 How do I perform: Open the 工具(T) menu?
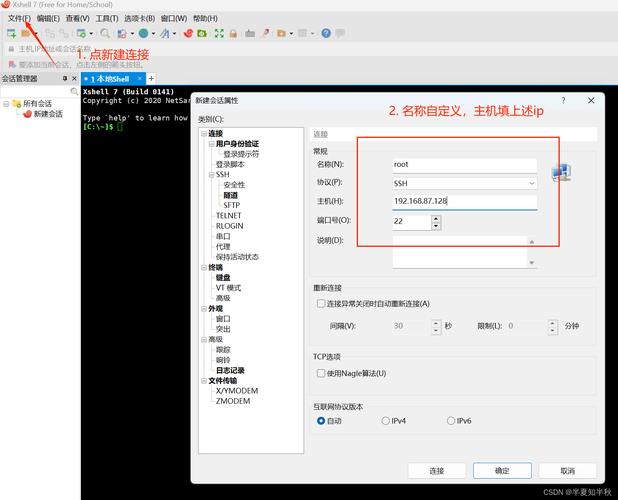click(107, 18)
